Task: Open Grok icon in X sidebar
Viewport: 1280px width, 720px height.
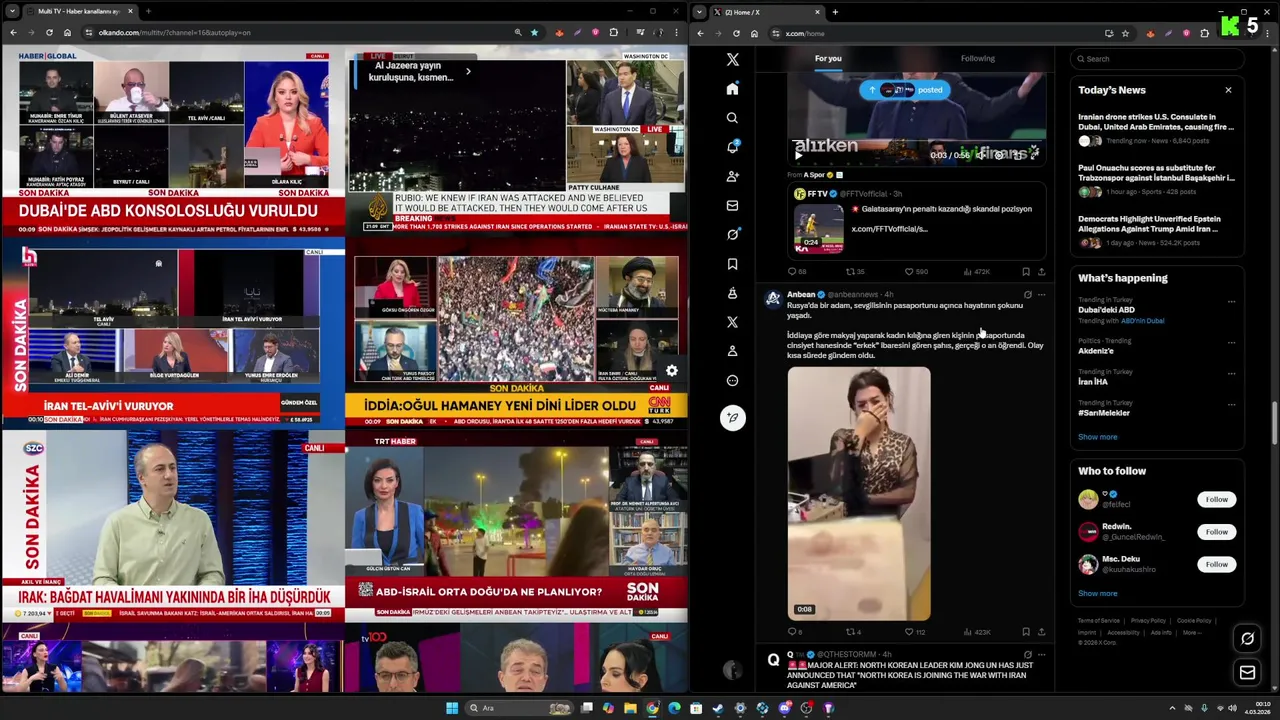Action: [732, 234]
